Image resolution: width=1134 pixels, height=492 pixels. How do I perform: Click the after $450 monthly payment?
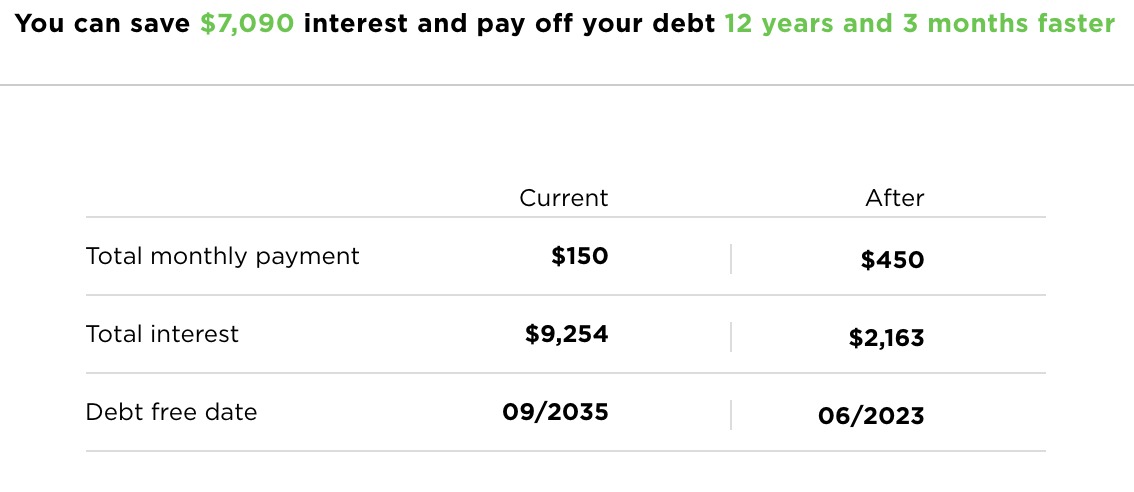click(892, 261)
